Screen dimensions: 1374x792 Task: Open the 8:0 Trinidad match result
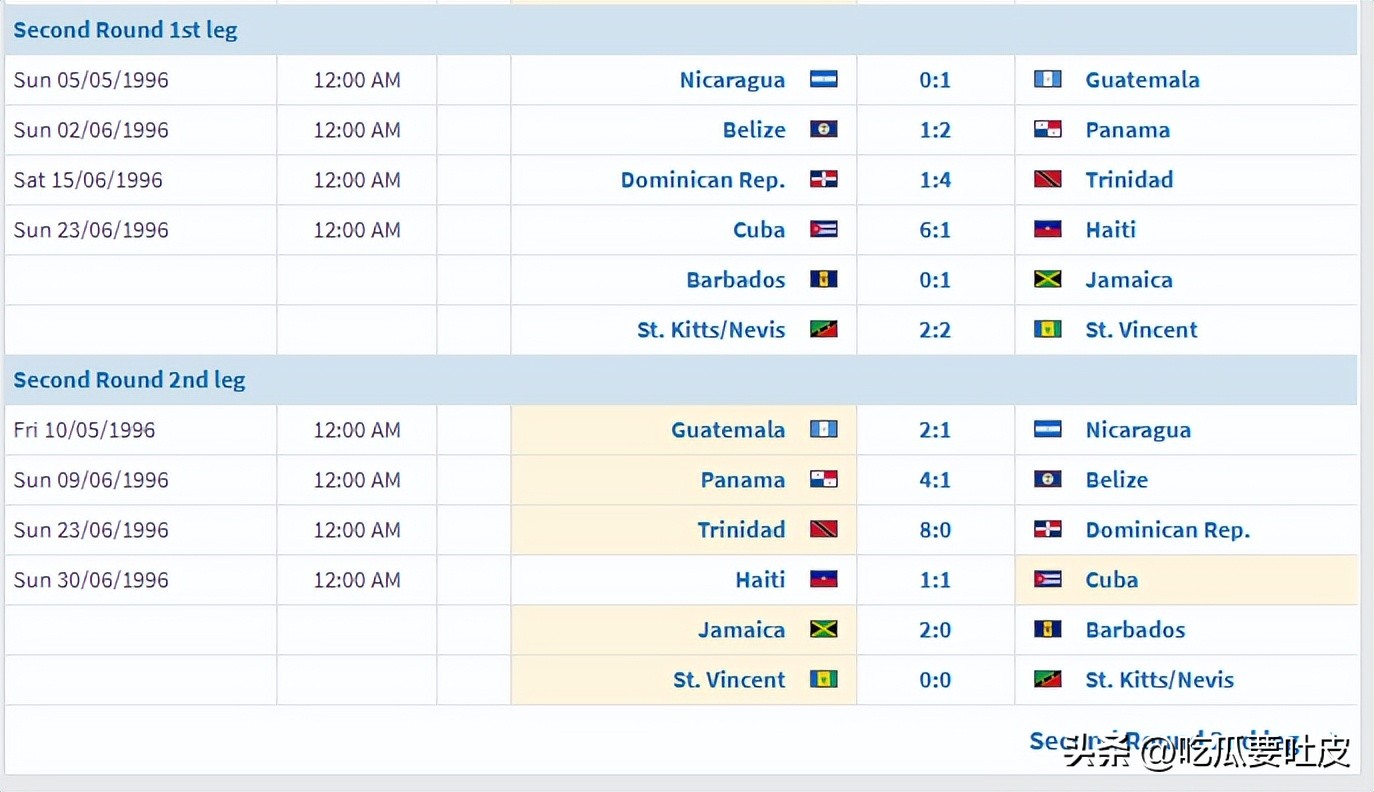tap(935, 530)
